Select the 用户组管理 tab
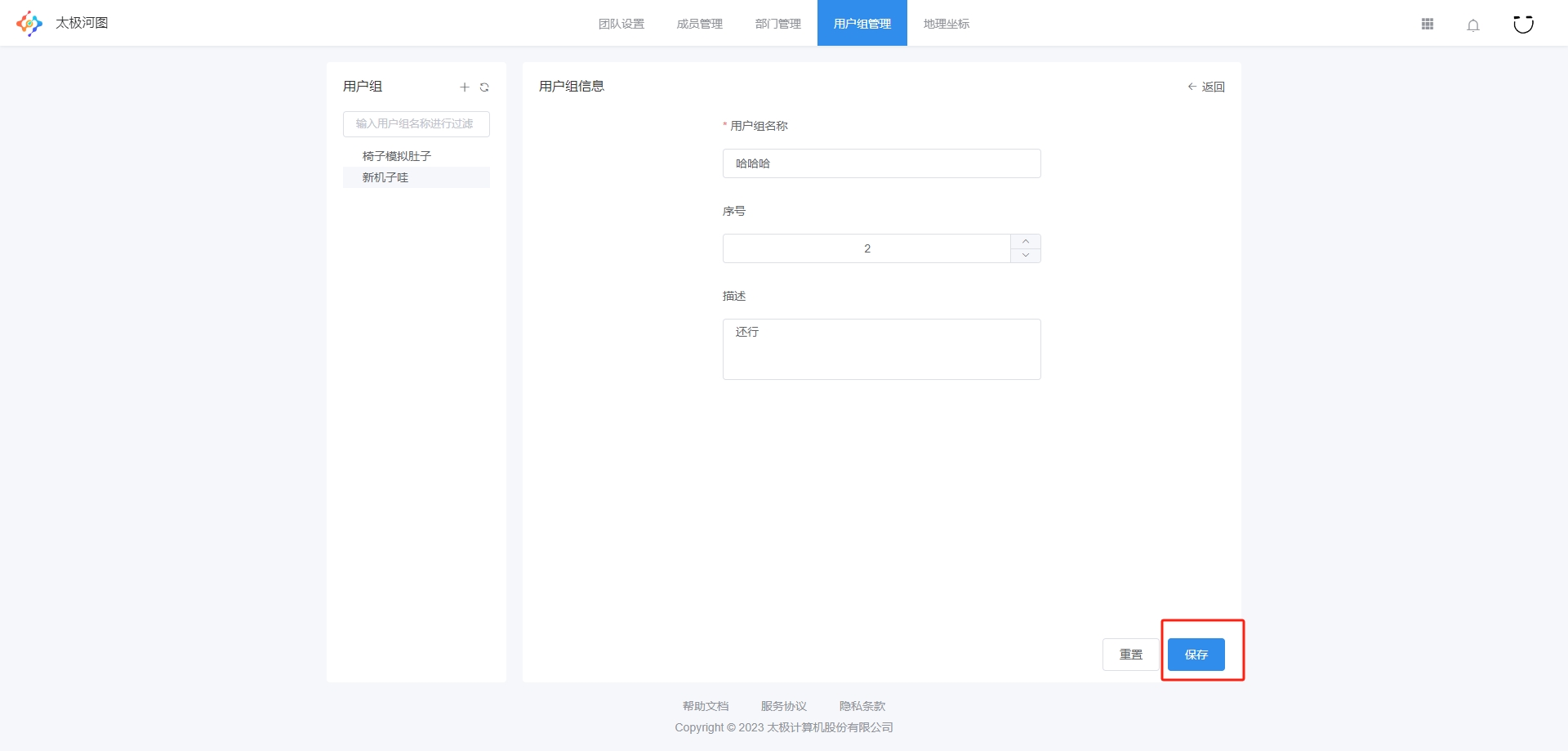This screenshot has height=751, width=1568. 862,24
